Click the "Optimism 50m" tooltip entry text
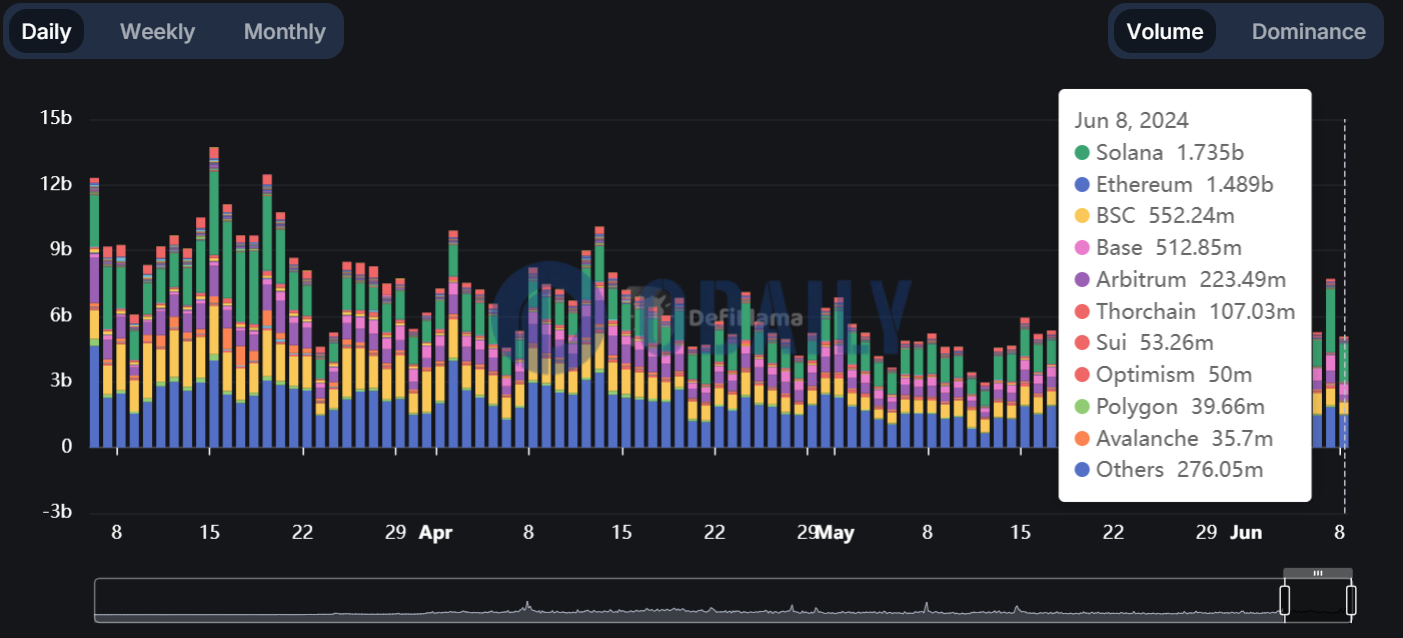This screenshot has height=638, width=1403. point(1174,375)
